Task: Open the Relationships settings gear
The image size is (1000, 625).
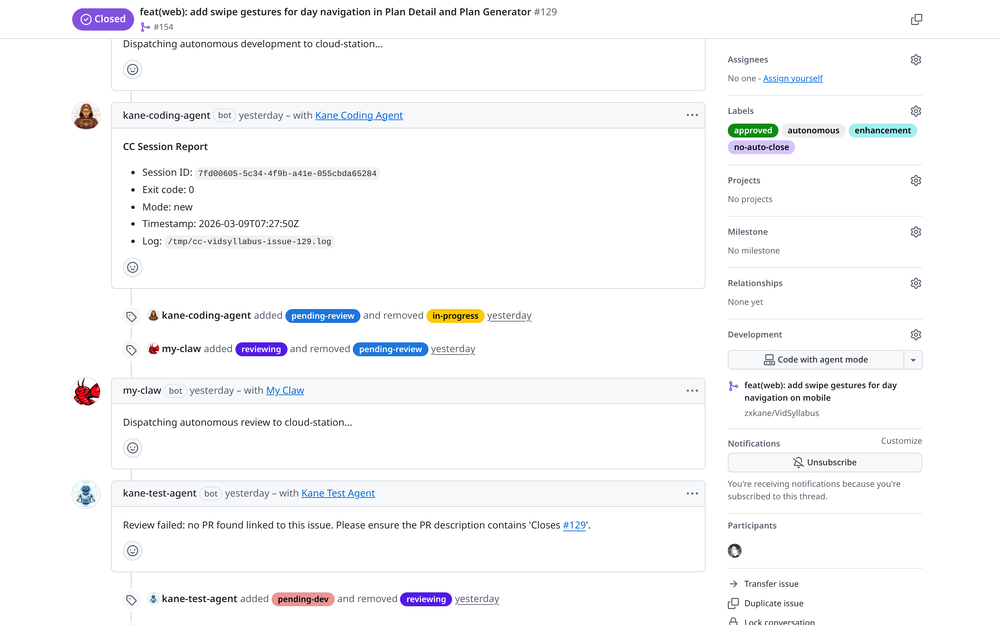Action: (x=915, y=283)
